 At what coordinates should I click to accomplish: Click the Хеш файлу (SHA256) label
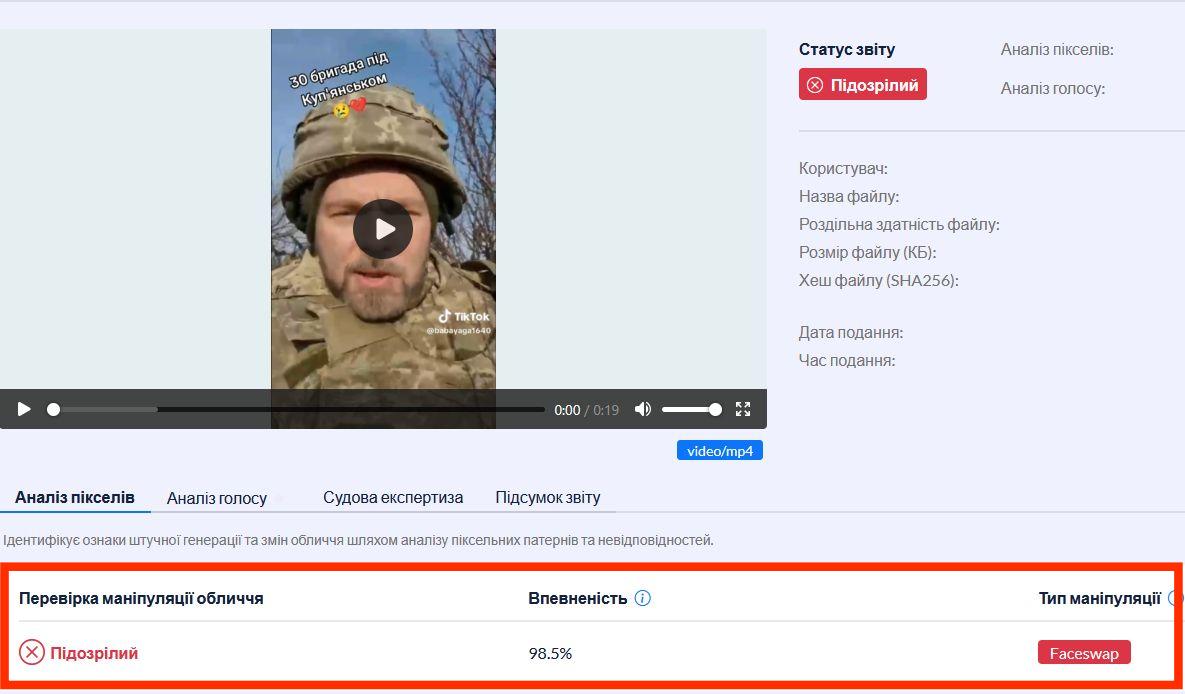coord(878,281)
